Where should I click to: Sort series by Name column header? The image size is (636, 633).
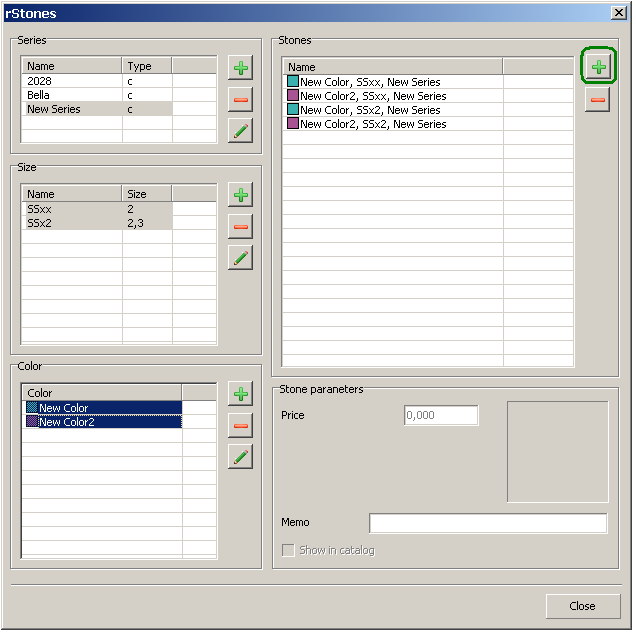pos(72,66)
